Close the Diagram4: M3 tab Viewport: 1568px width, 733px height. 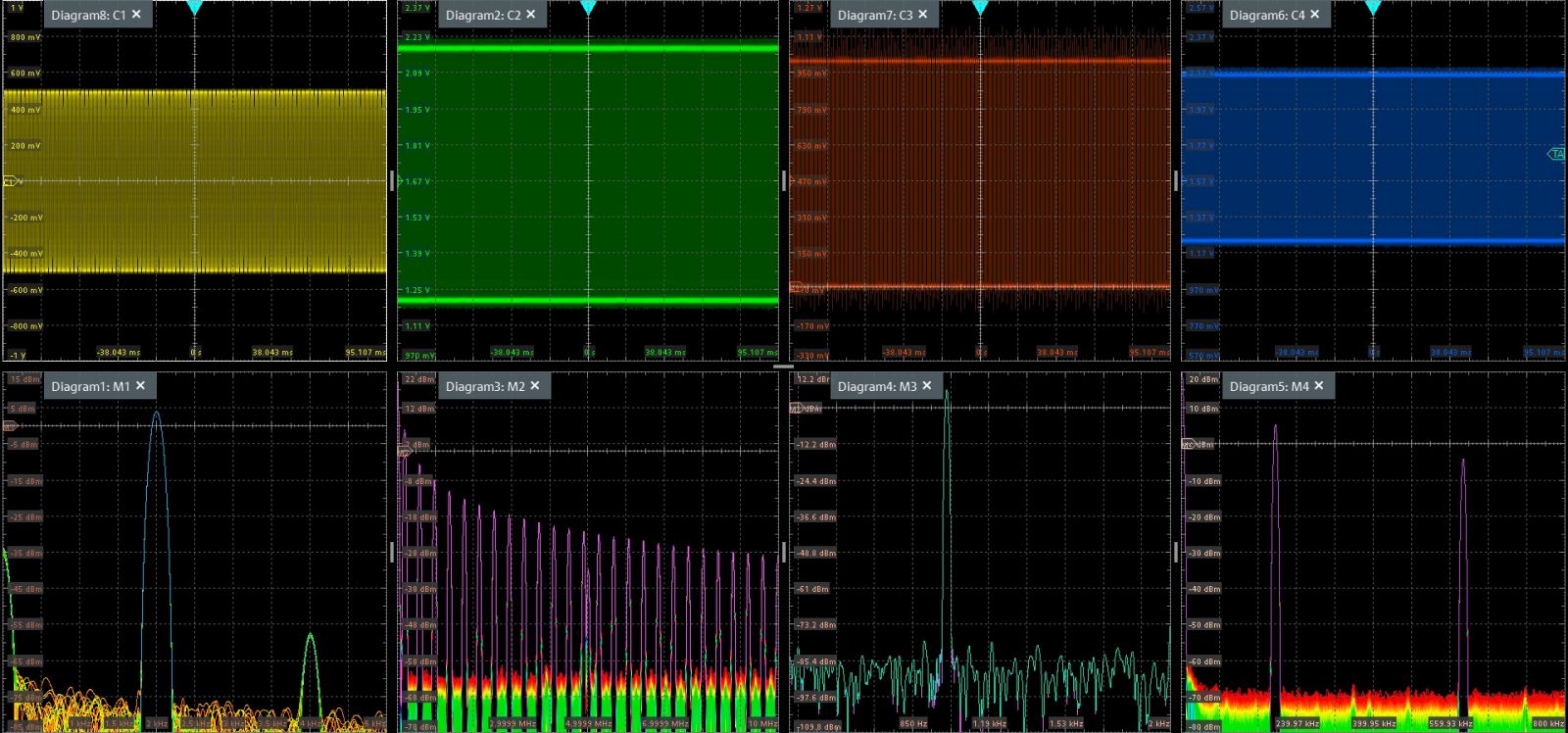[x=927, y=386]
